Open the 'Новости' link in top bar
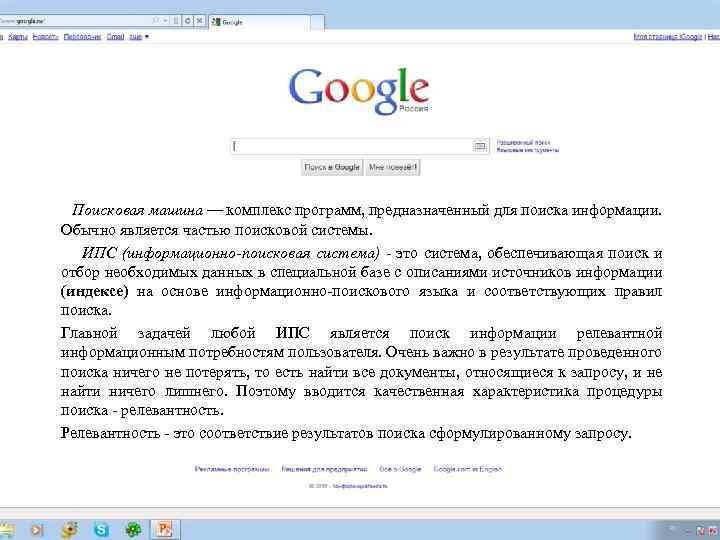Viewport: 720px width, 540px height. pyautogui.click(x=45, y=37)
